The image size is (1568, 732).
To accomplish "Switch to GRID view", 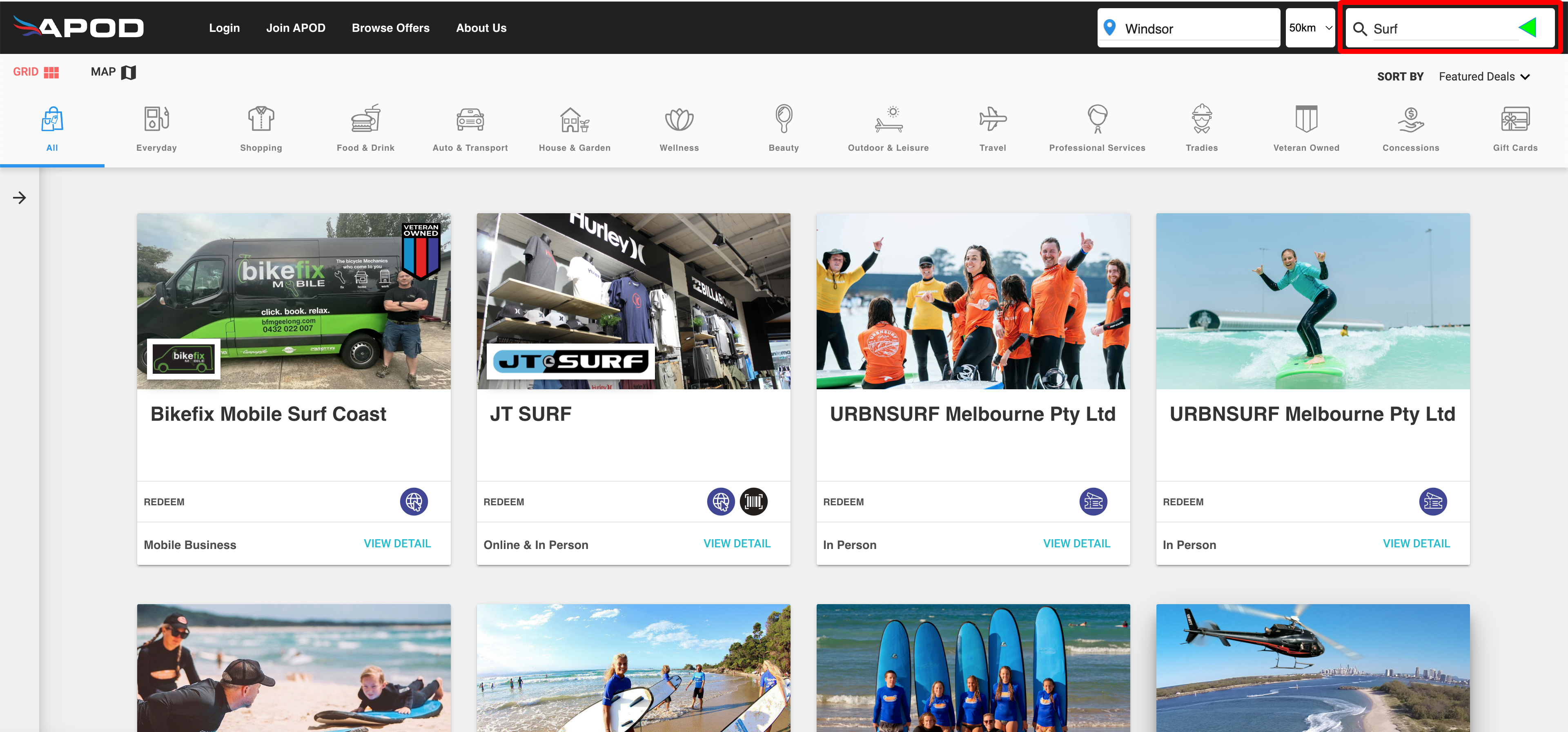I will point(36,72).
